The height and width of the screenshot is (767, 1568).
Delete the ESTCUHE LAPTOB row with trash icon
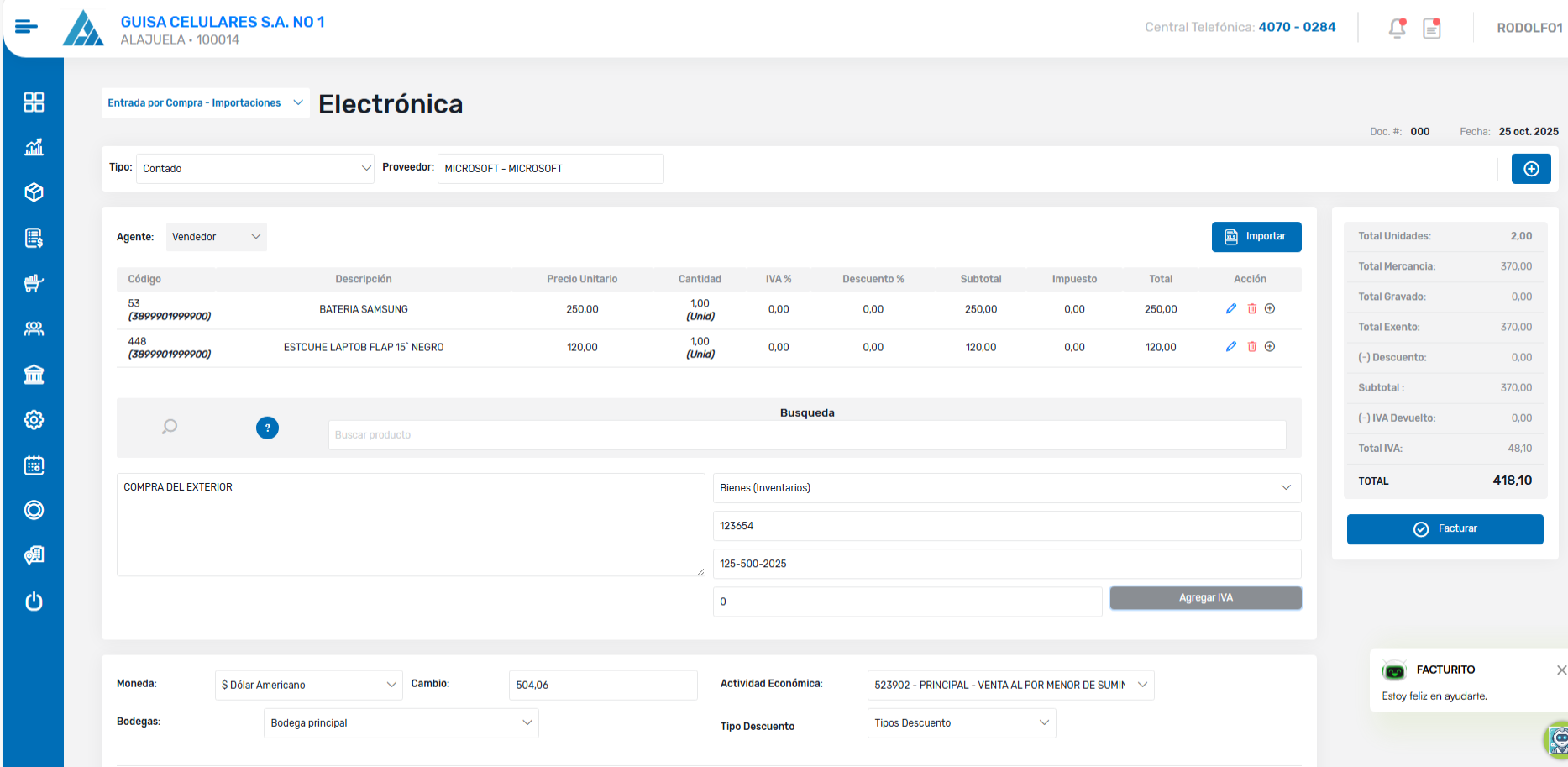[1251, 347]
